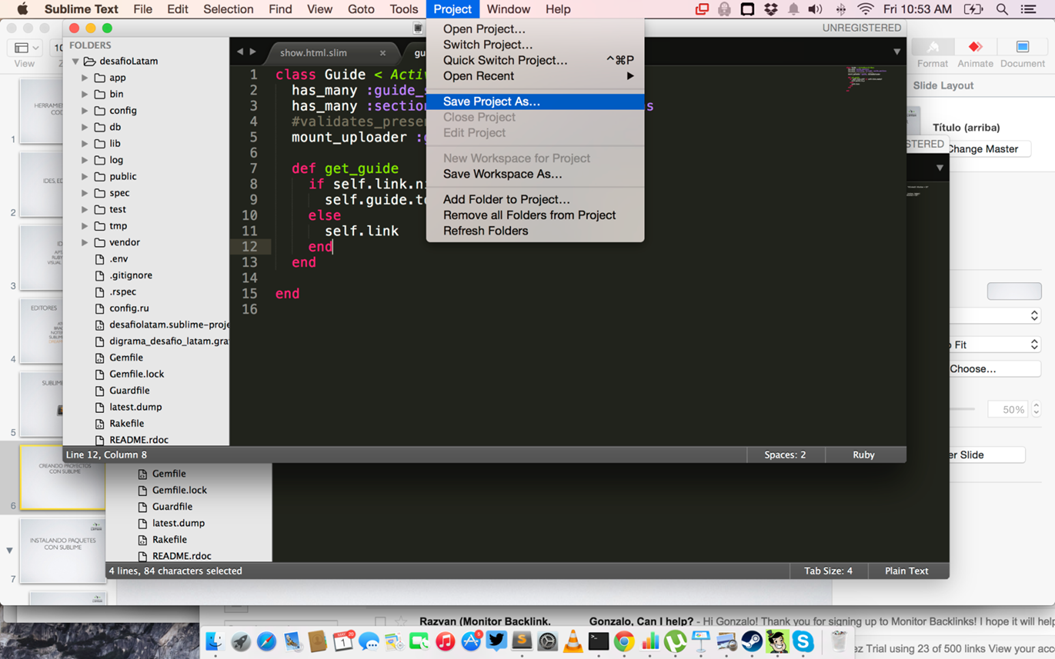Image resolution: width=1055 pixels, height=659 pixels.
Task: Click Choose… button in Keynote panel
Action: point(994,369)
